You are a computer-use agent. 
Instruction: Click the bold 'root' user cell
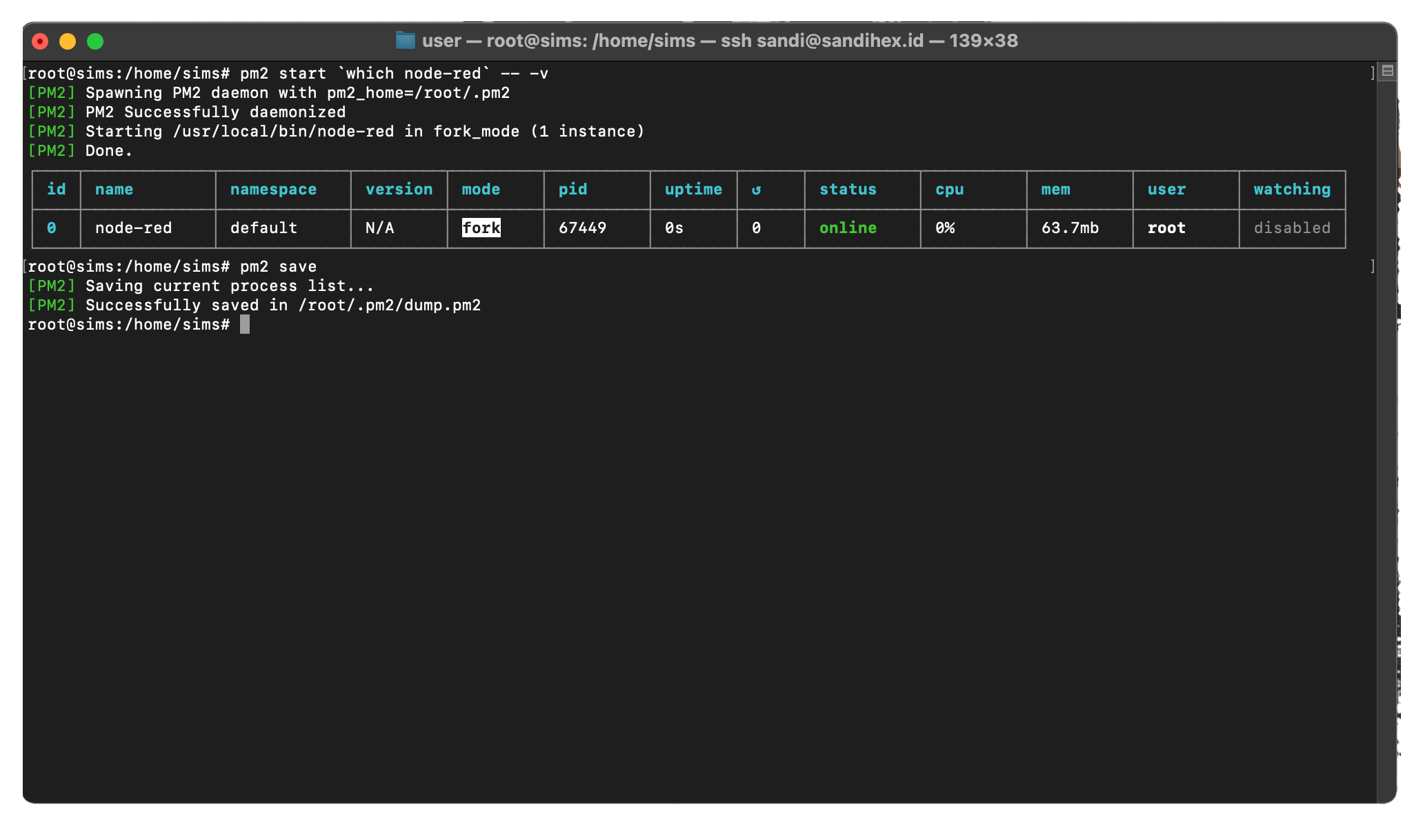pos(1166,228)
